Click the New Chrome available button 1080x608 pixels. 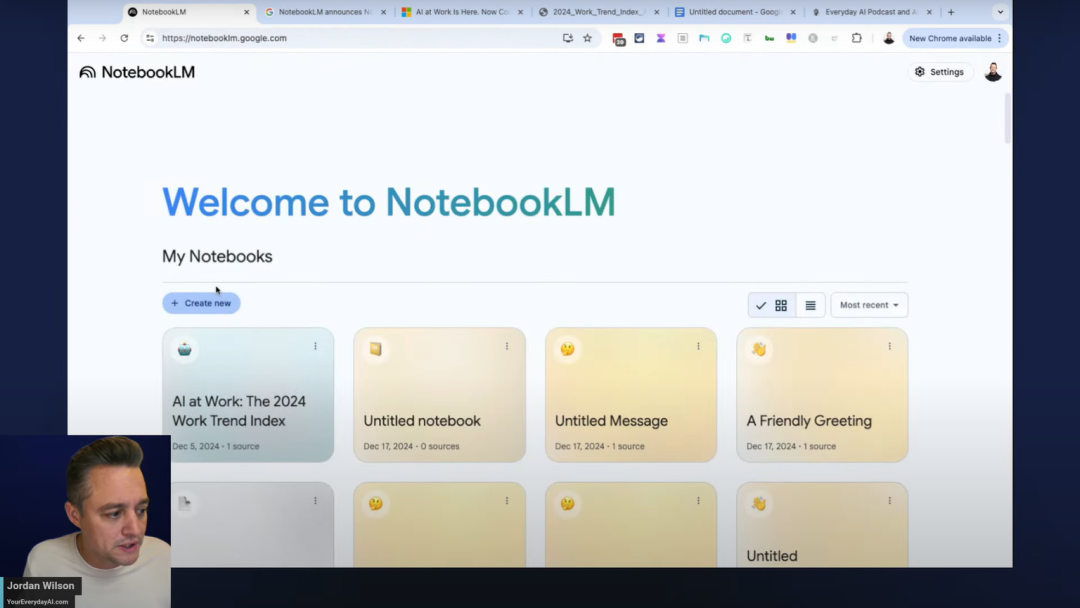[x=954, y=38]
